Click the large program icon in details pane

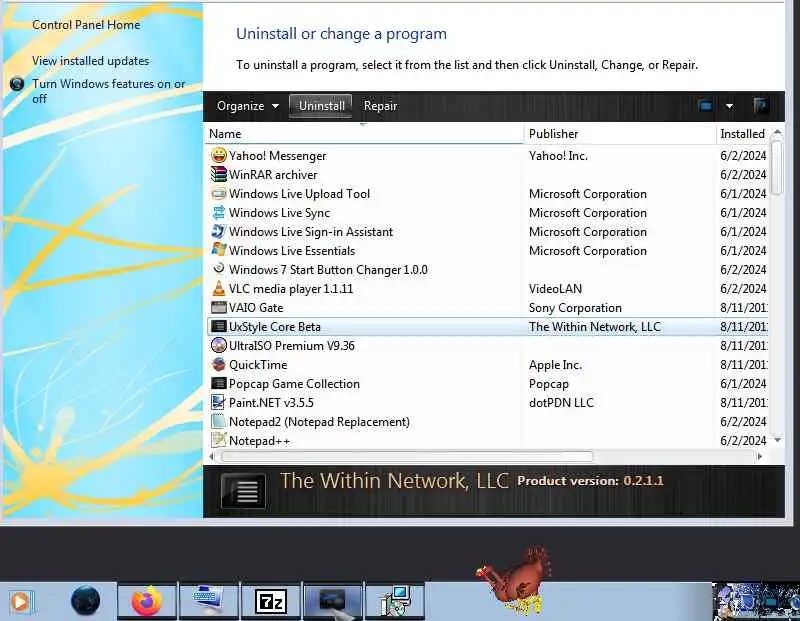coord(243,491)
